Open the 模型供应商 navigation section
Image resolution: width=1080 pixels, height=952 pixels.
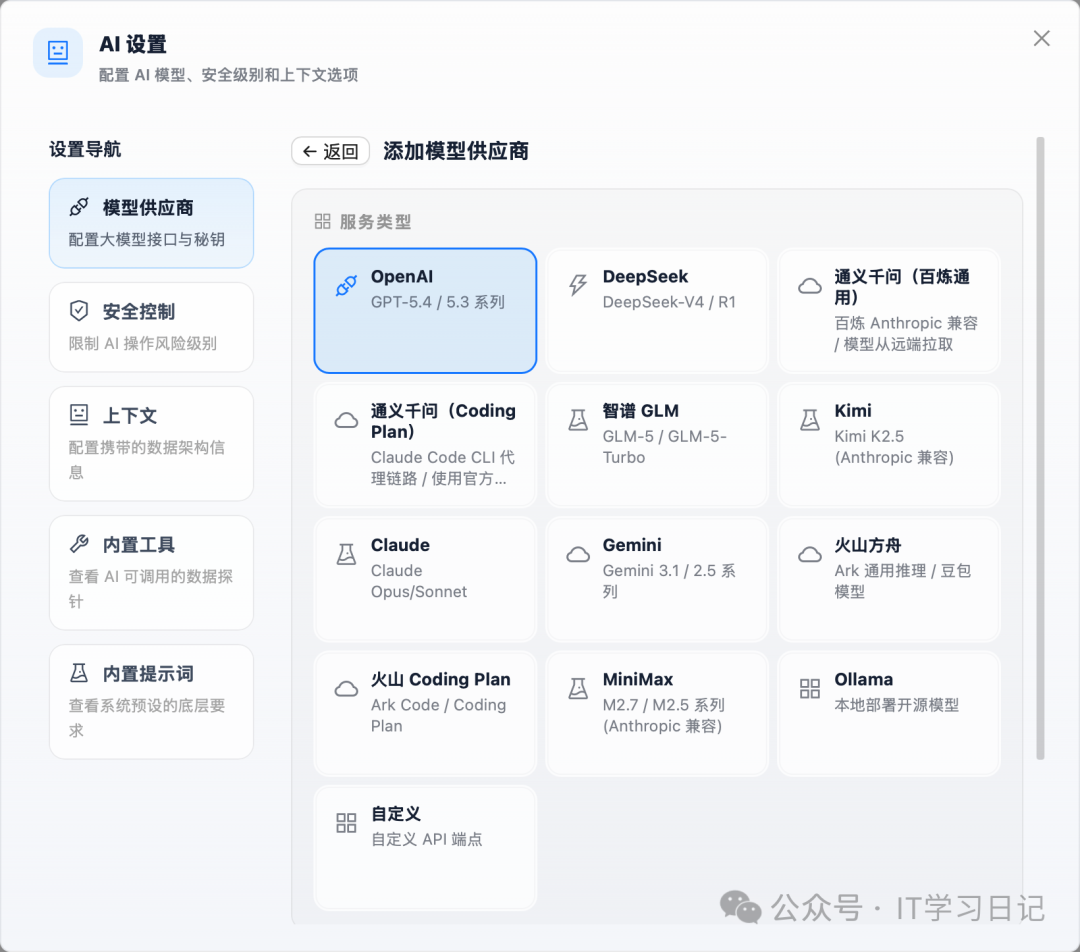coord(152,223)
